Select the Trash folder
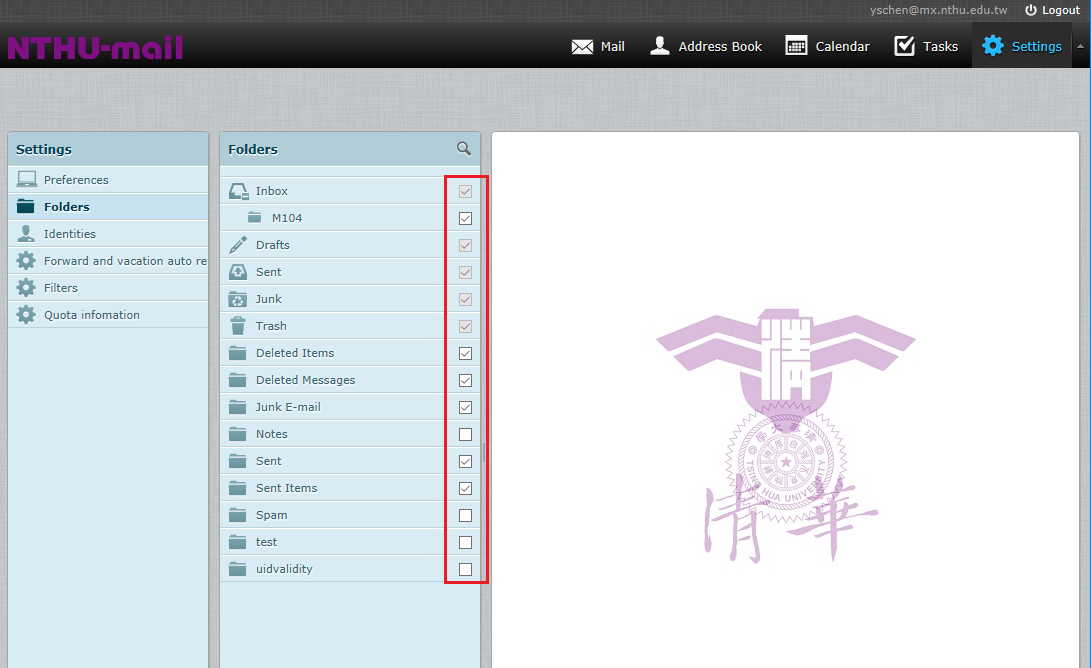 [270, 326]
